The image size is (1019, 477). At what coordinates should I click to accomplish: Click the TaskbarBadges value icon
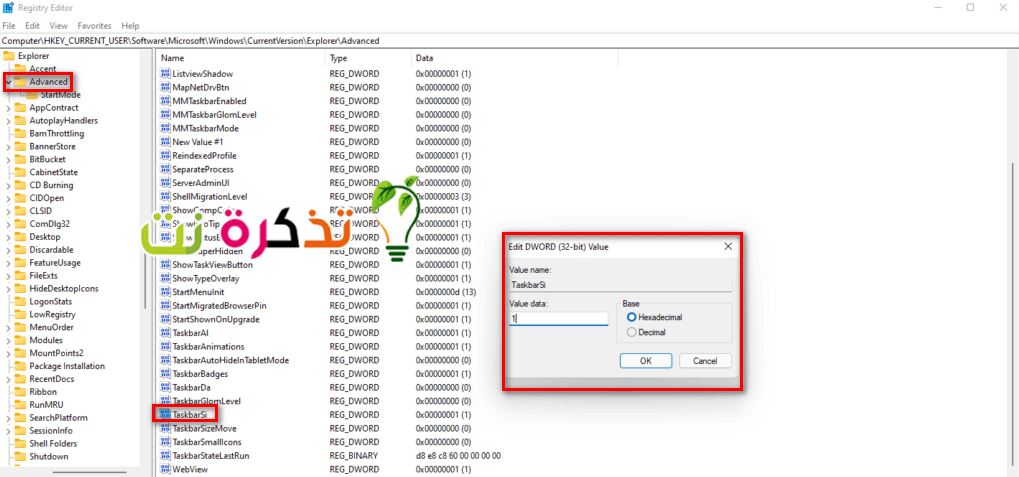(165, 374)
